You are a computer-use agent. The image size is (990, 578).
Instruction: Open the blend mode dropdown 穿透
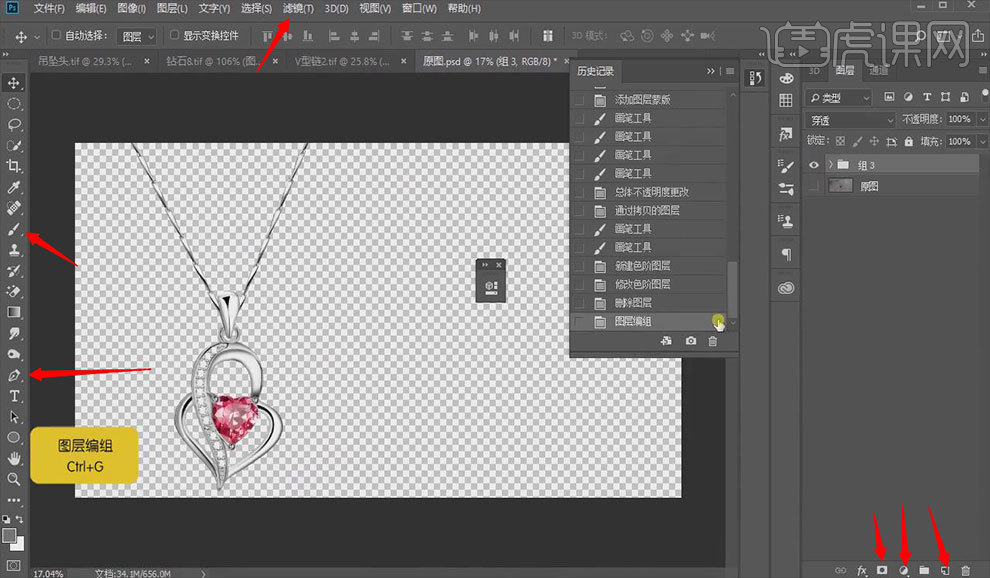[x=850, y=120]
